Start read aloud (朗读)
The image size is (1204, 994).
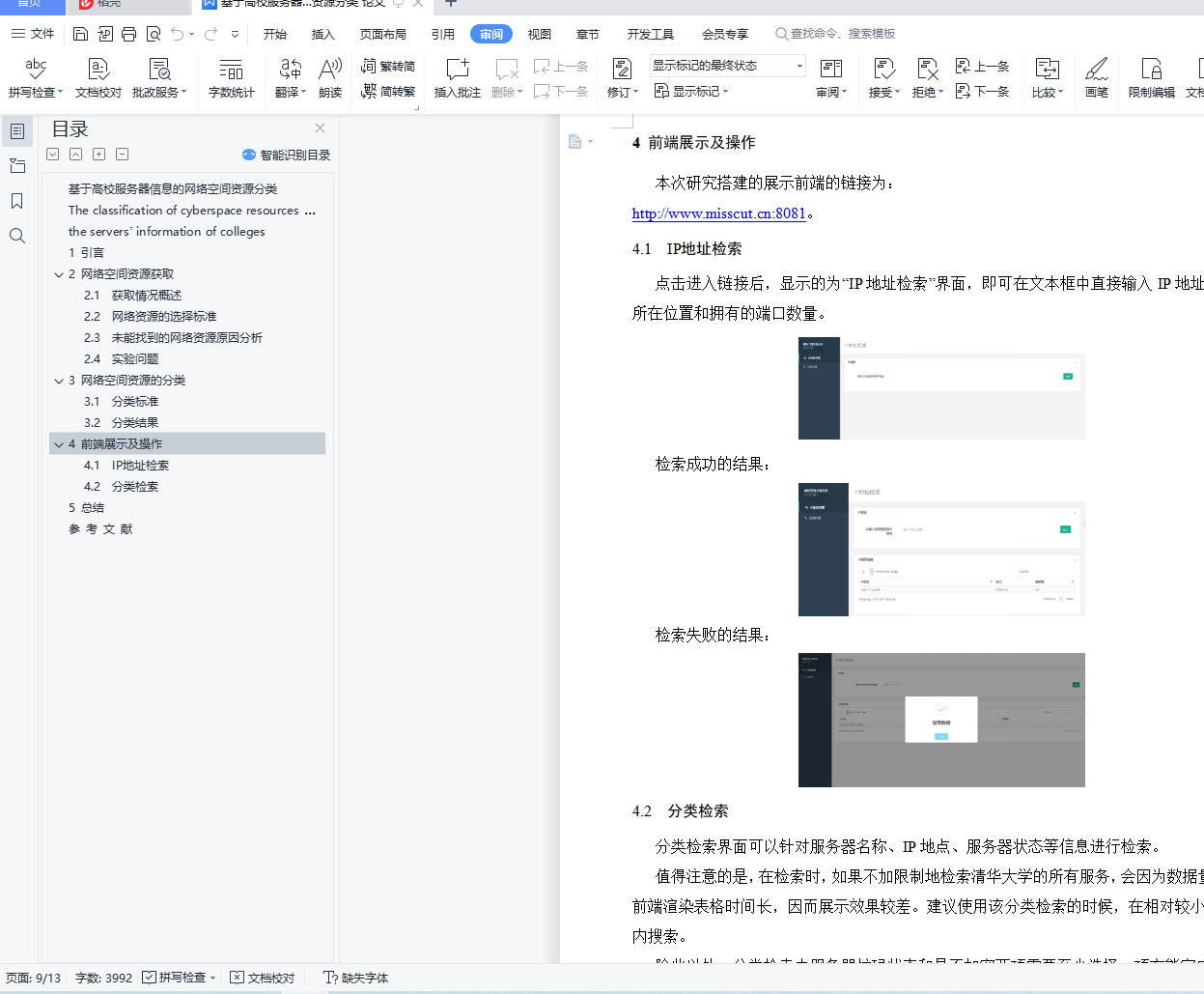point(330,78)
